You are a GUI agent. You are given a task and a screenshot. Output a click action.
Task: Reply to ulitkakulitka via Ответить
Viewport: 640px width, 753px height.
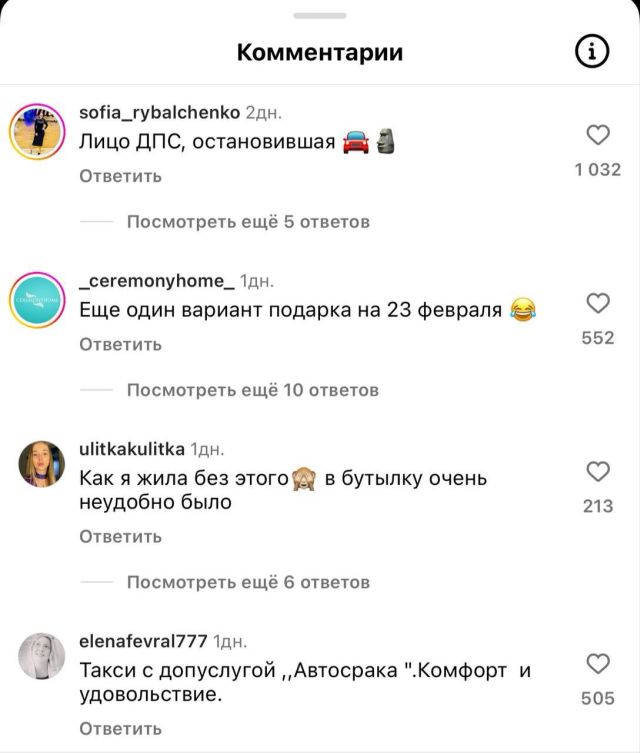[121, 536]
